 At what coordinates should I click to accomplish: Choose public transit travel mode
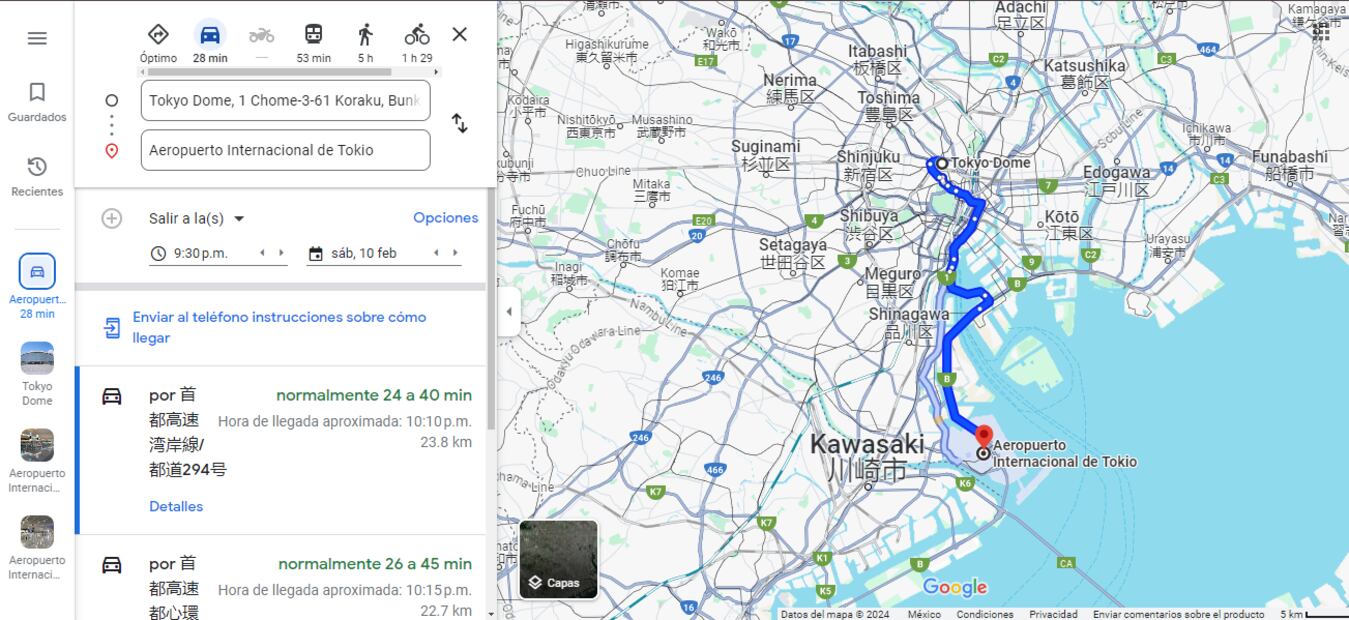click(313, 35)
